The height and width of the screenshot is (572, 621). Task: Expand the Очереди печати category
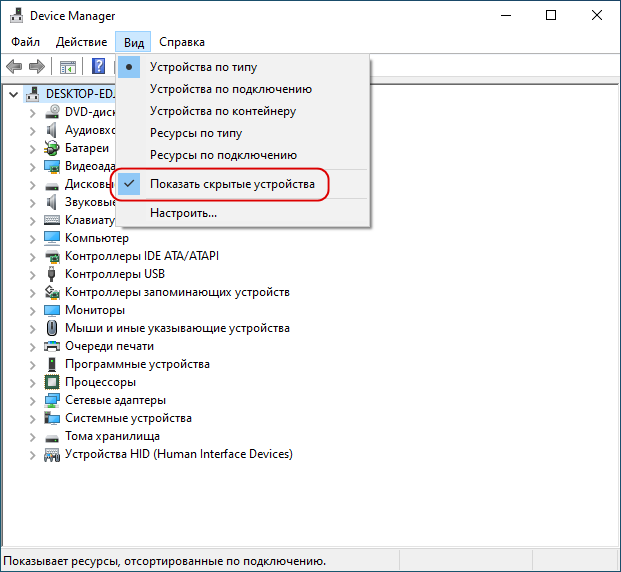32,347
